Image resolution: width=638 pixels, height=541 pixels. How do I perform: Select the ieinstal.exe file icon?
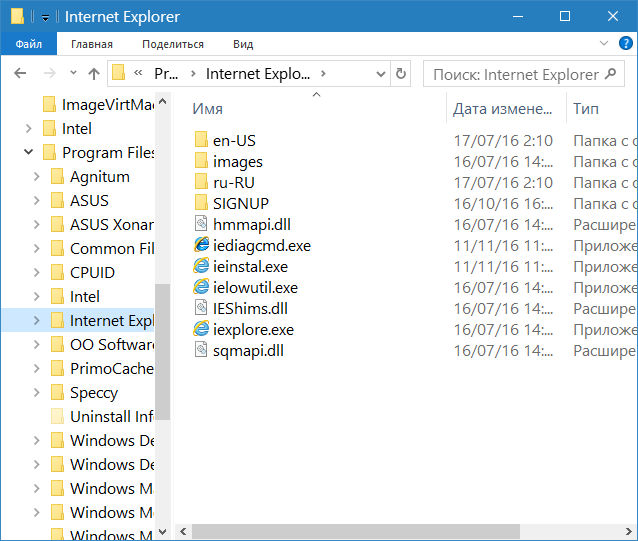(x=201, y=266)
